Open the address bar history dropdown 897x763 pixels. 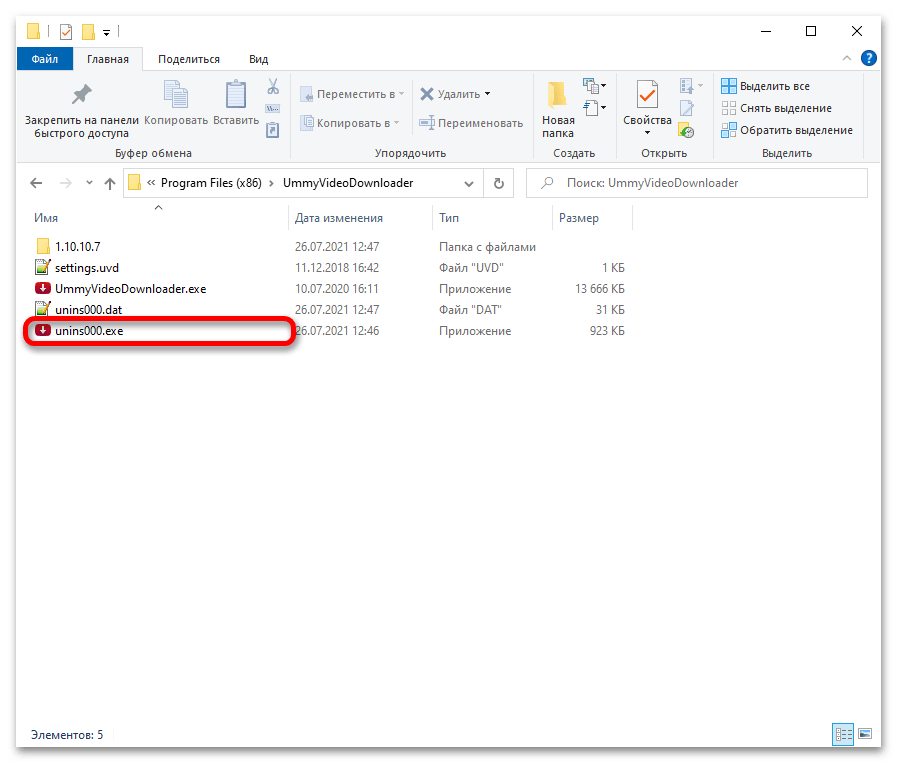(469, 184)
